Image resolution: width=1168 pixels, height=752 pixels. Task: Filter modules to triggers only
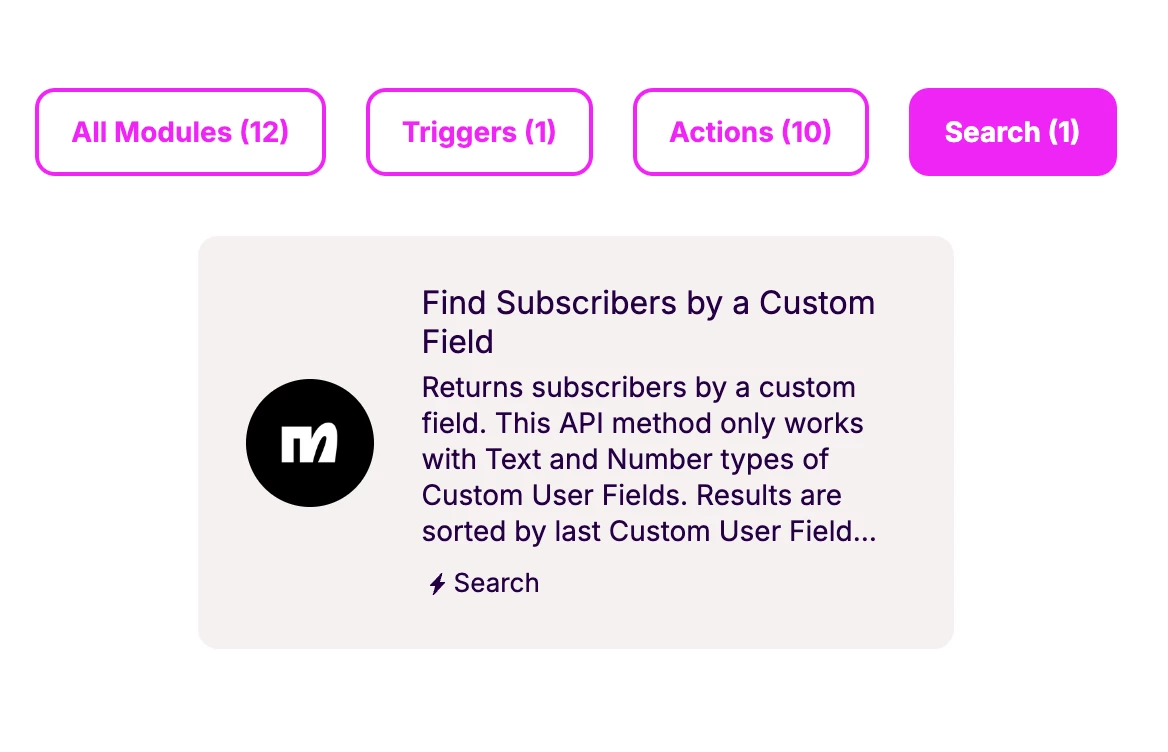(479, 132)
